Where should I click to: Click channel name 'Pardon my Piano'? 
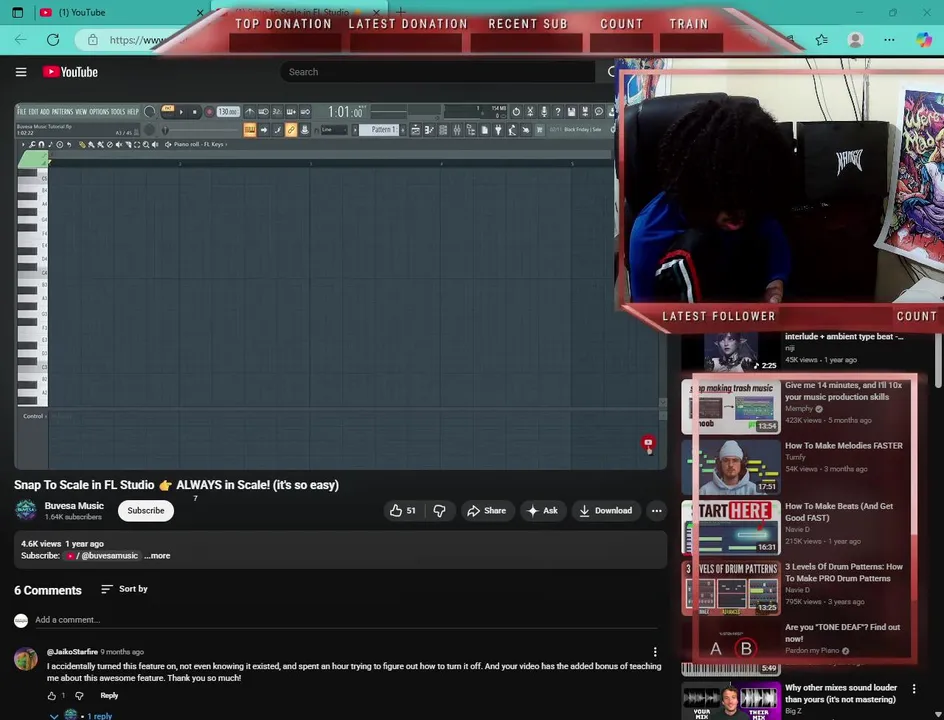(x=812, y=651)
